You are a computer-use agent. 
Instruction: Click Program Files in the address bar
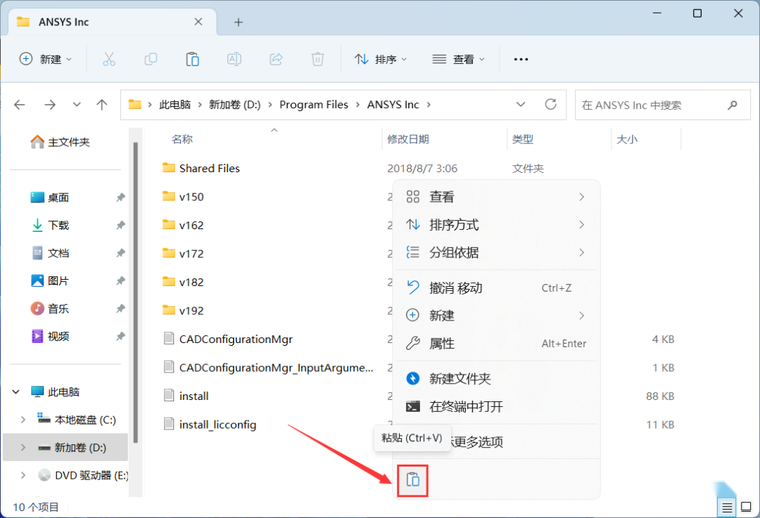pyautogui.click(x=314, y=105)
